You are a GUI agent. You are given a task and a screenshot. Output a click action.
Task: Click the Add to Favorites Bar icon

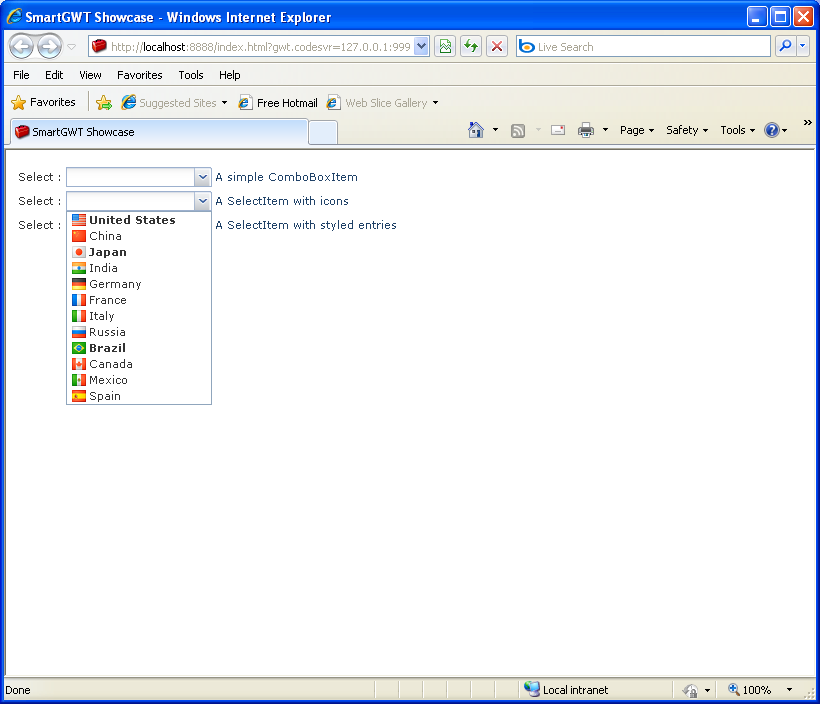104,103
